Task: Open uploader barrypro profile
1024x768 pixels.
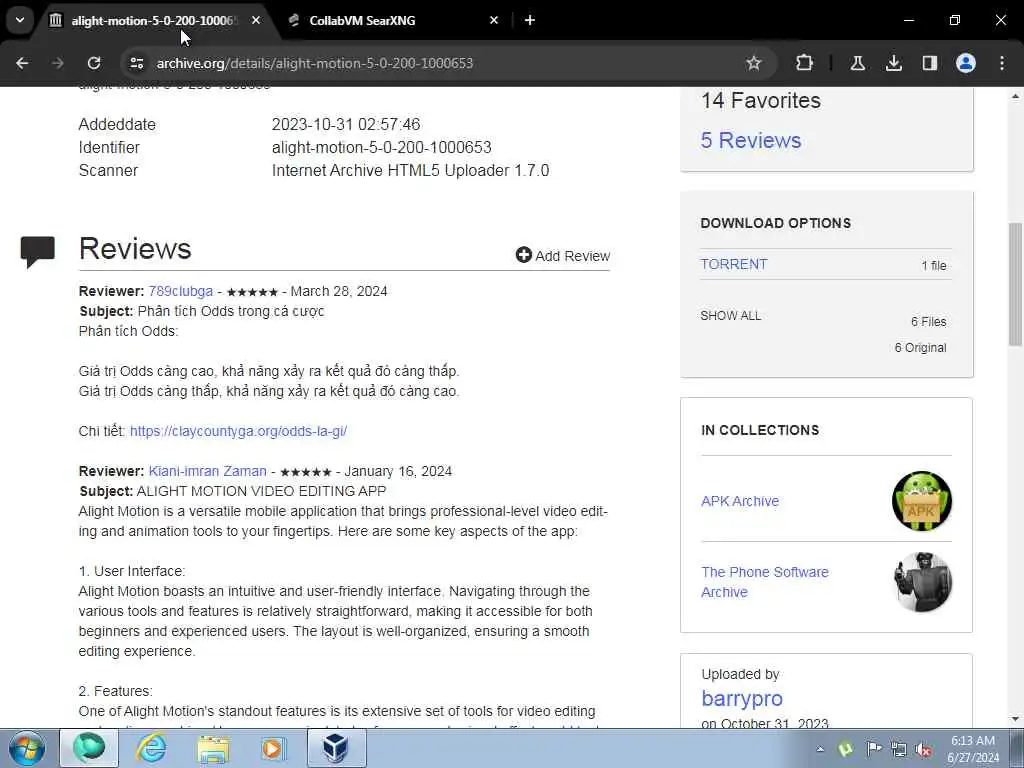Action: coord(742,698)
